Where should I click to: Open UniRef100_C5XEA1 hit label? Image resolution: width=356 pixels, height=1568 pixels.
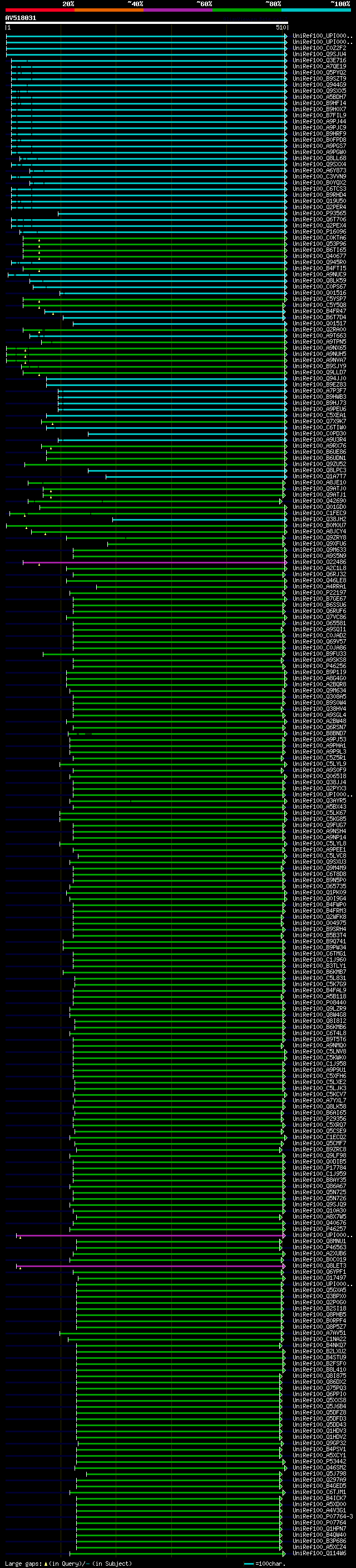pos(319,415)
